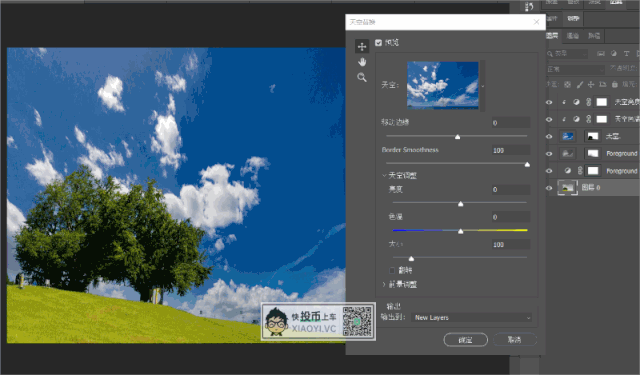Click the Brightness slider handle
The width and height of the screenshot is (640, 375).
coord(460,204)
